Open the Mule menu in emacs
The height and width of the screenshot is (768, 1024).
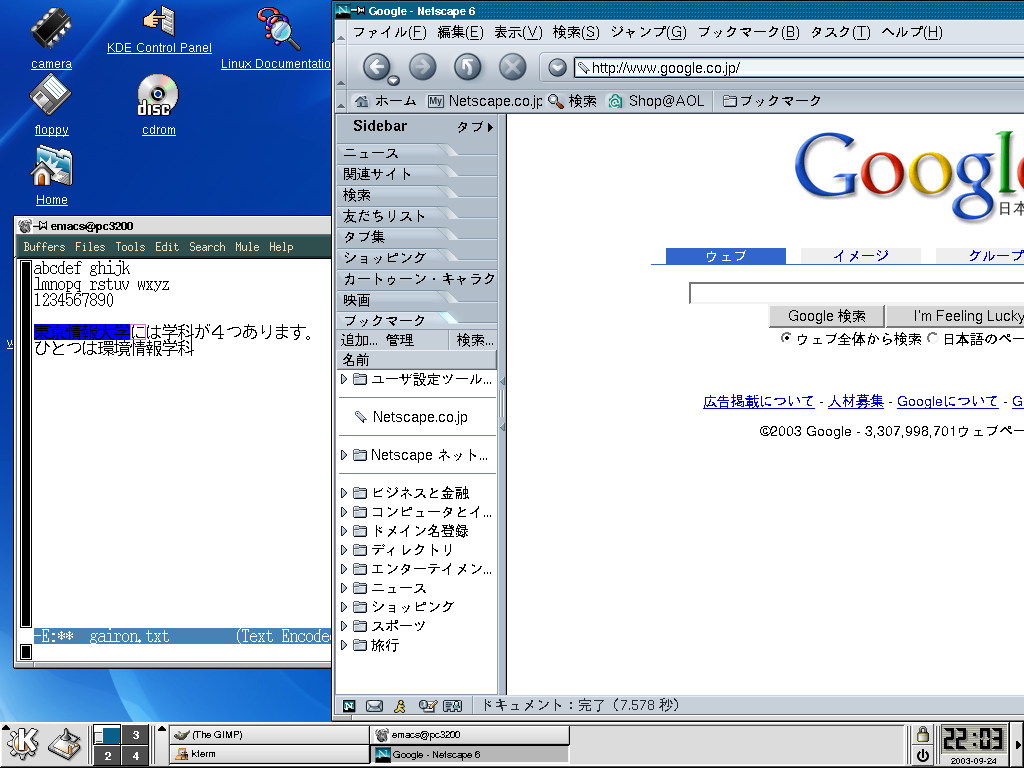[x=247, y=247]
